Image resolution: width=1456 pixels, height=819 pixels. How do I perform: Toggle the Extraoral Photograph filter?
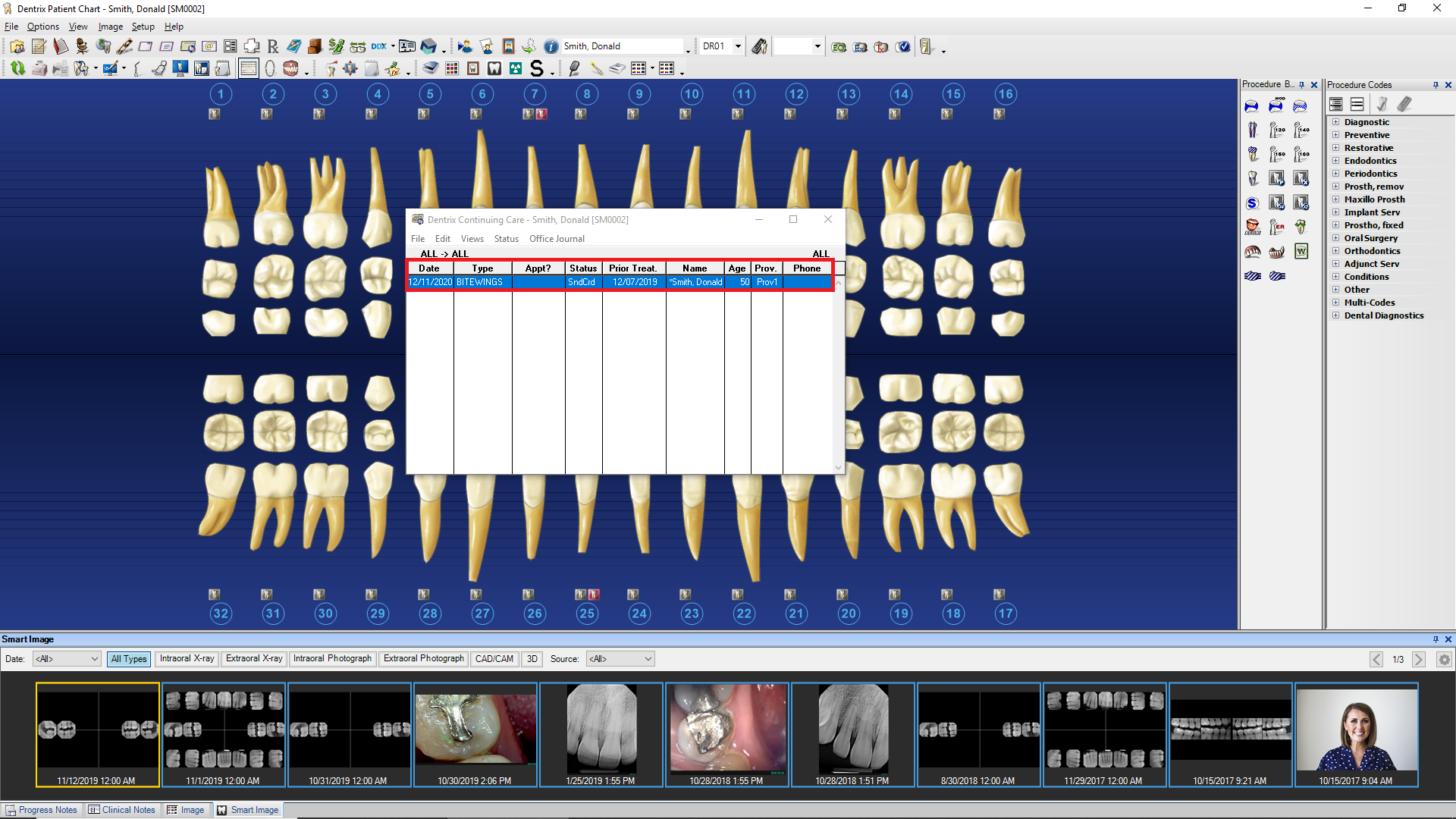pos(423,659)
